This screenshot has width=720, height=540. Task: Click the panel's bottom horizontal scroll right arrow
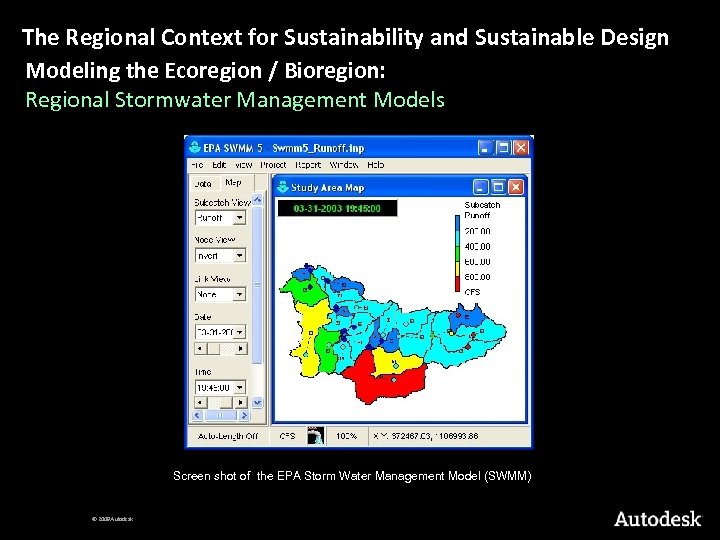(x=244, y=415)
